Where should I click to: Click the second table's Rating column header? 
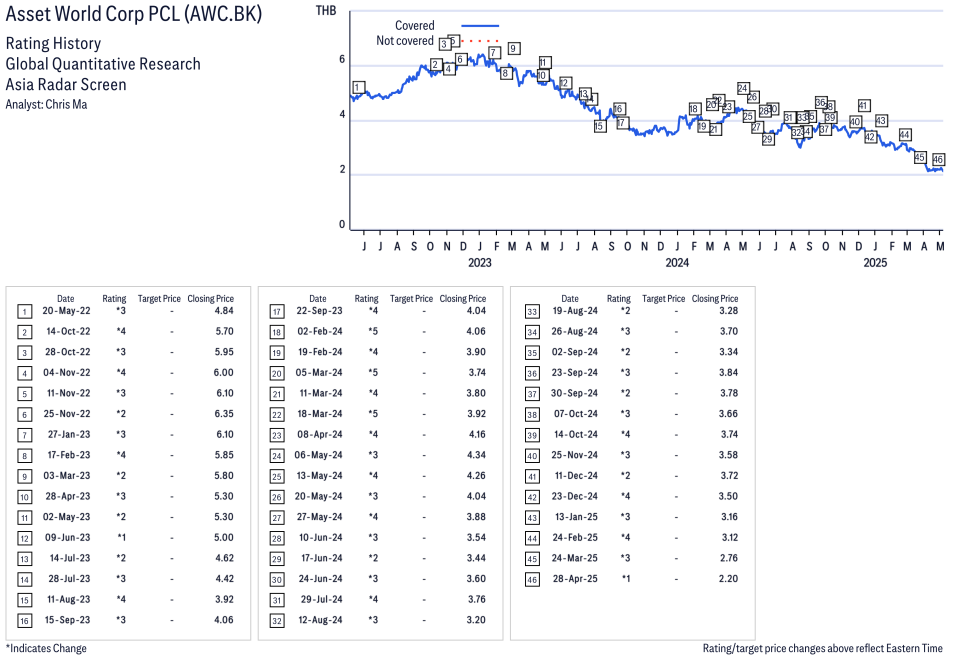[366, 299]
